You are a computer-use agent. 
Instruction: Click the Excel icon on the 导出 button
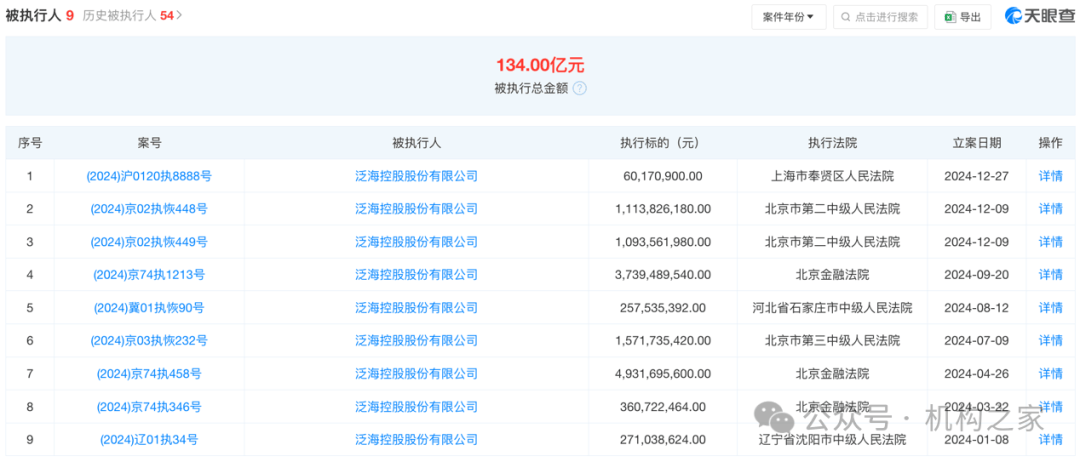click(x=948, y=17)
